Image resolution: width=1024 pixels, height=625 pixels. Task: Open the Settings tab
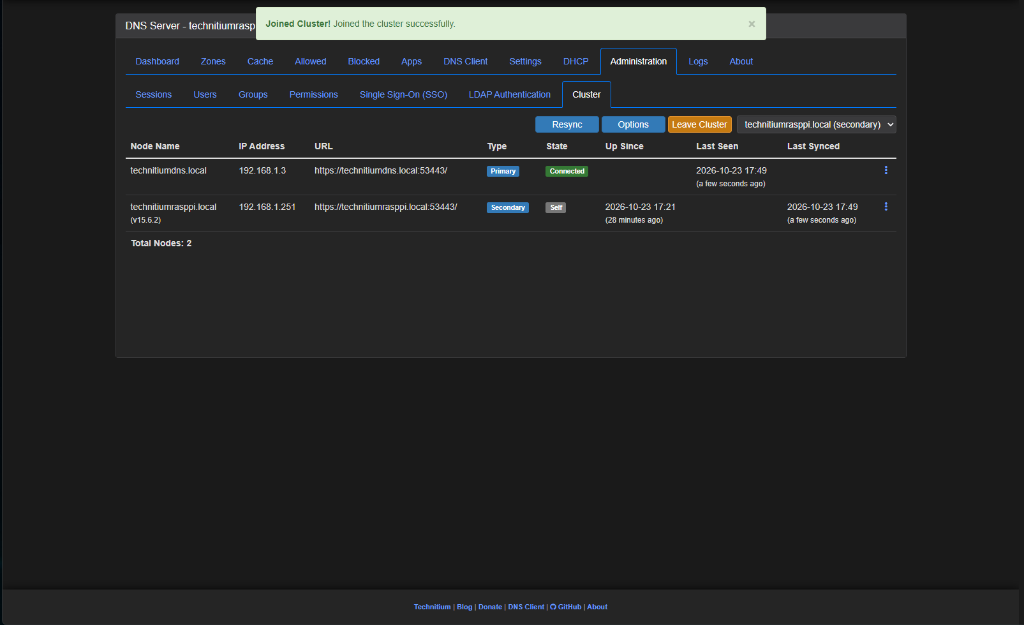[x=525, y=61]
